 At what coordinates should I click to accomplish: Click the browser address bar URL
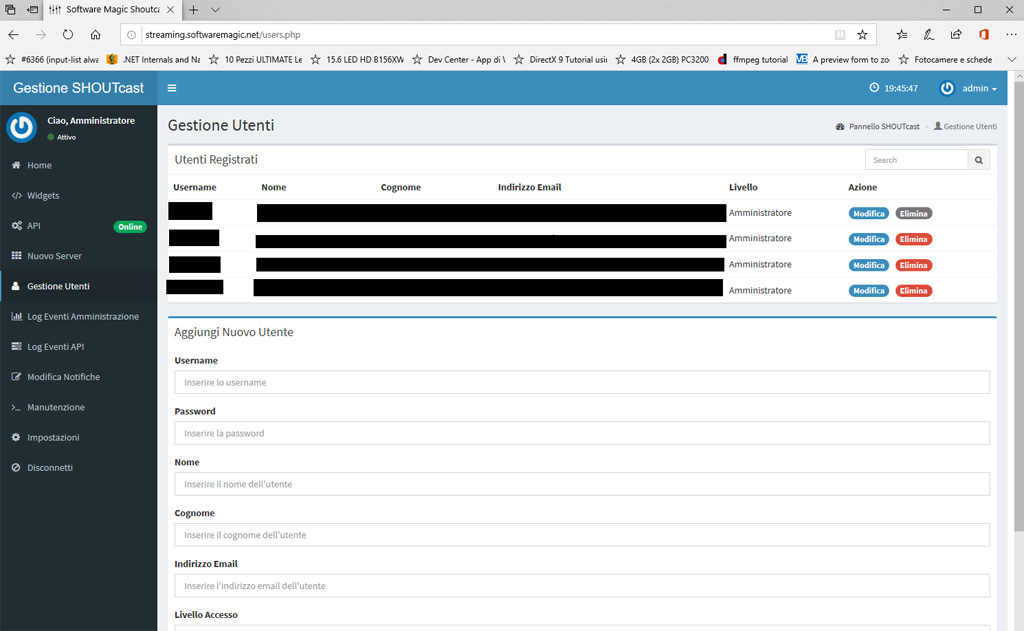coord(223,35)
